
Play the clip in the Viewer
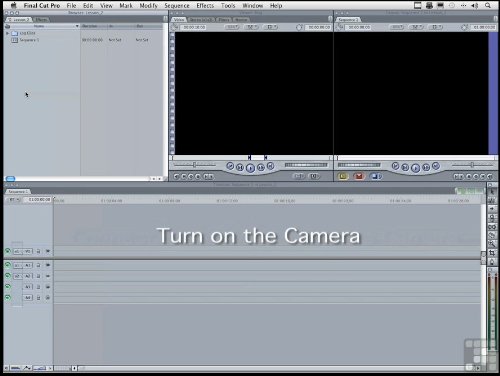(x=250, y=168)
